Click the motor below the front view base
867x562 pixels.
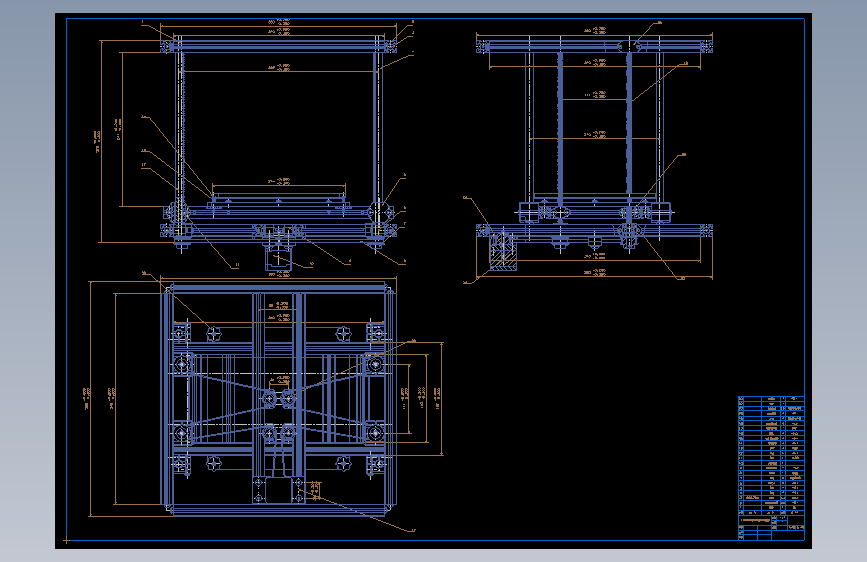[x=279, y=259]
